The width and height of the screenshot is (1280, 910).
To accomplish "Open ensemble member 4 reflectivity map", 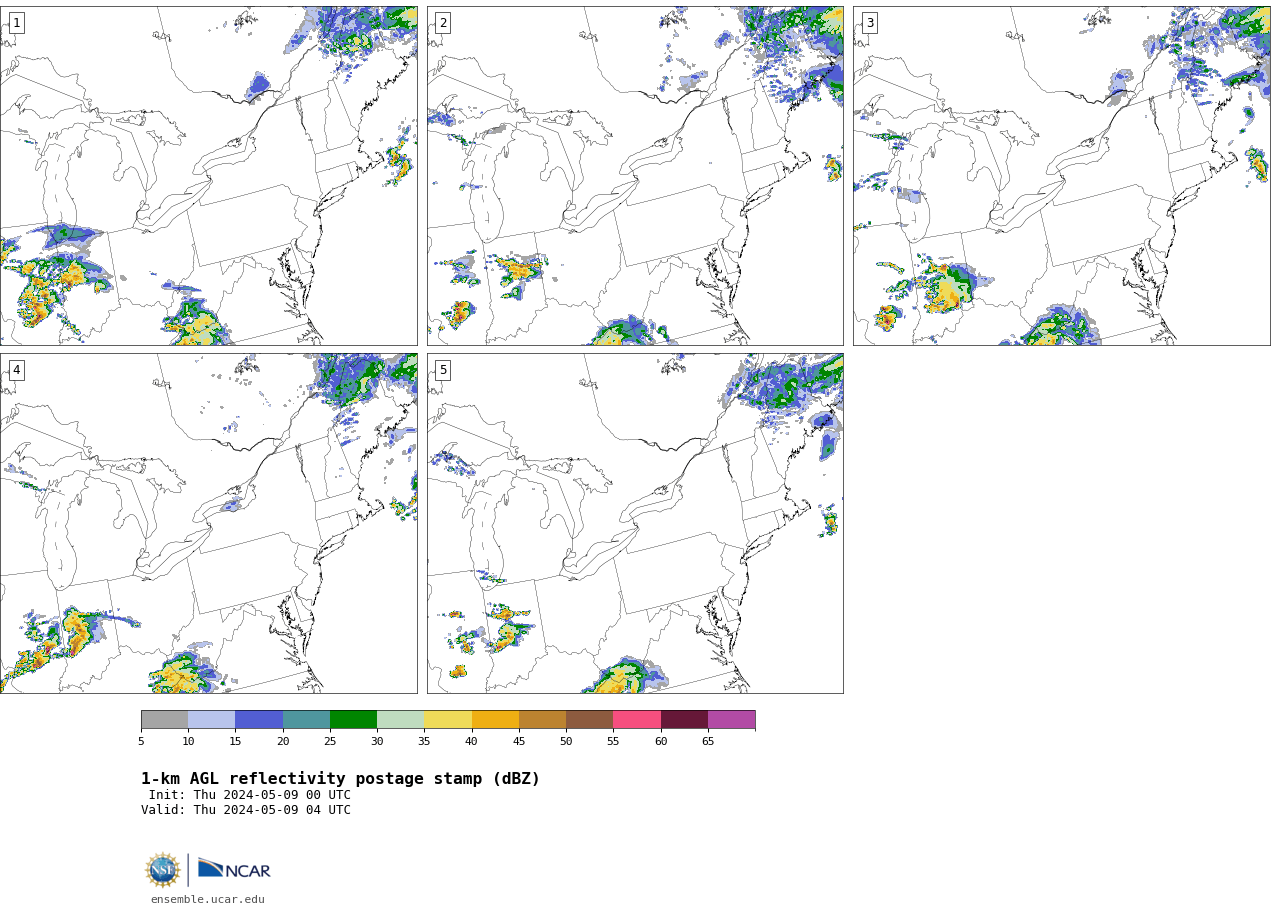I will tap(209, 523).
